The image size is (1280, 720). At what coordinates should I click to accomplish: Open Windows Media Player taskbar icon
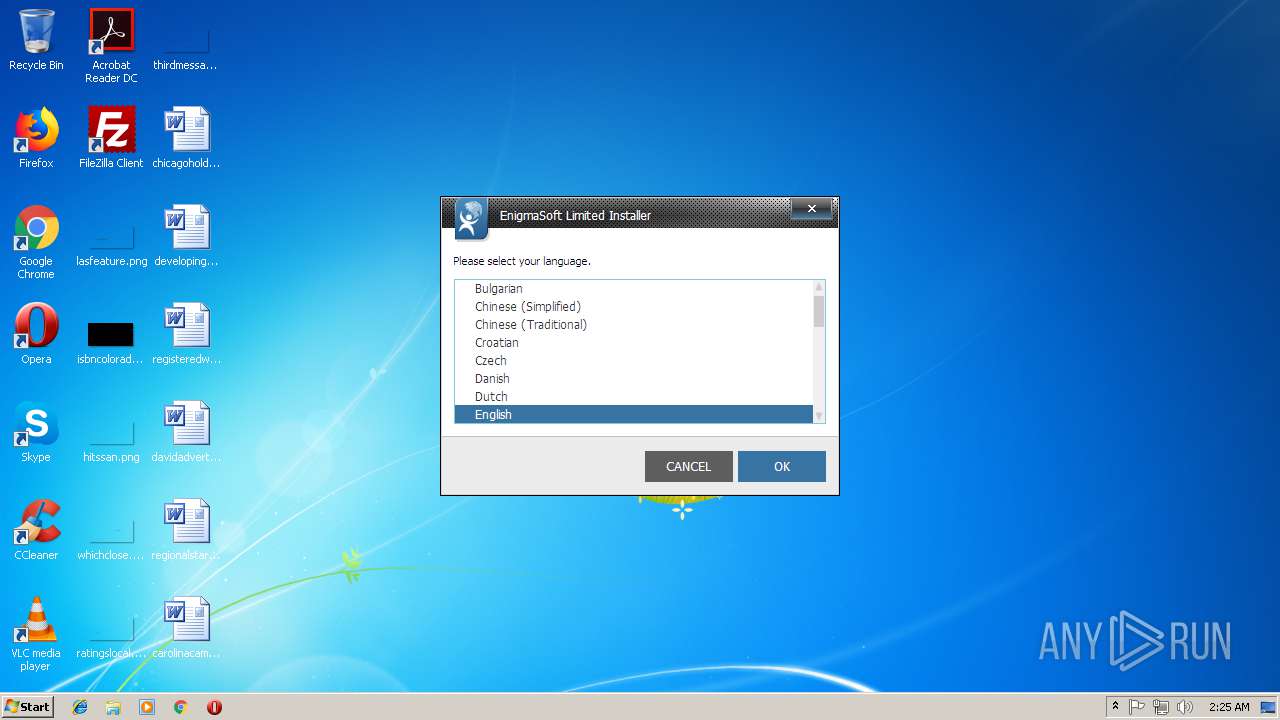click(147, 707)
